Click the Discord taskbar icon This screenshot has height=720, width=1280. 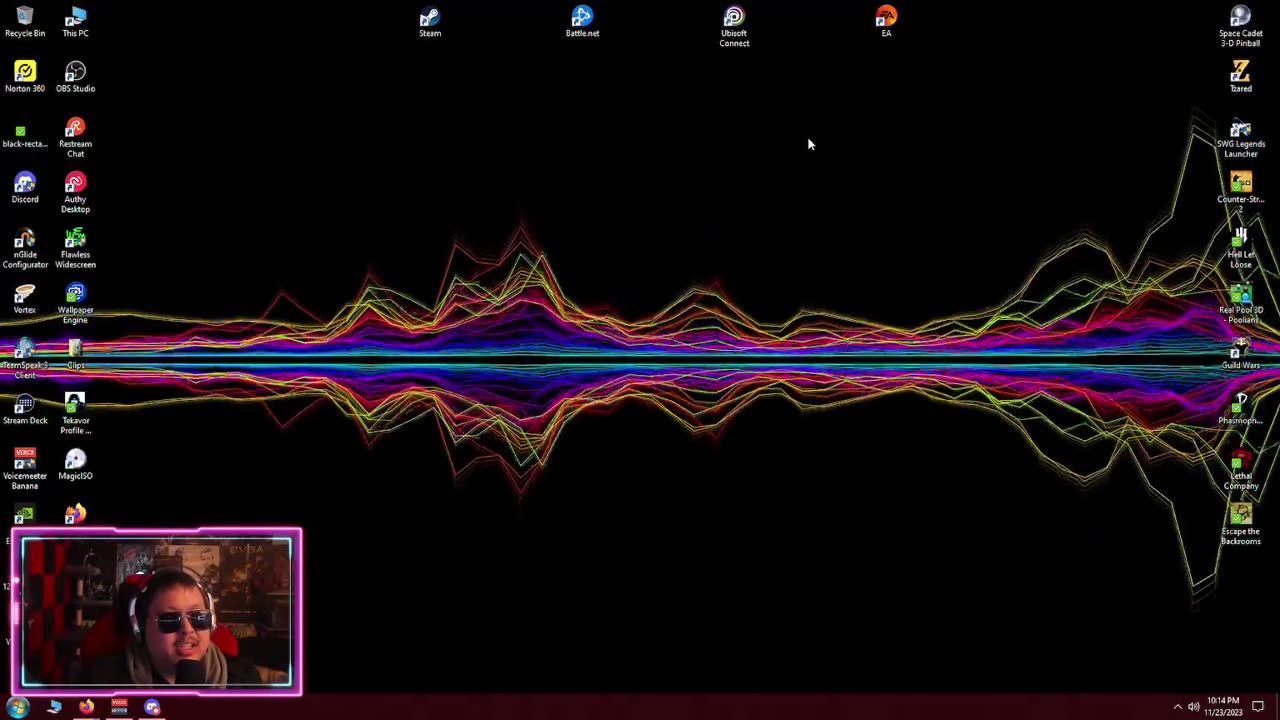point(152,707)
